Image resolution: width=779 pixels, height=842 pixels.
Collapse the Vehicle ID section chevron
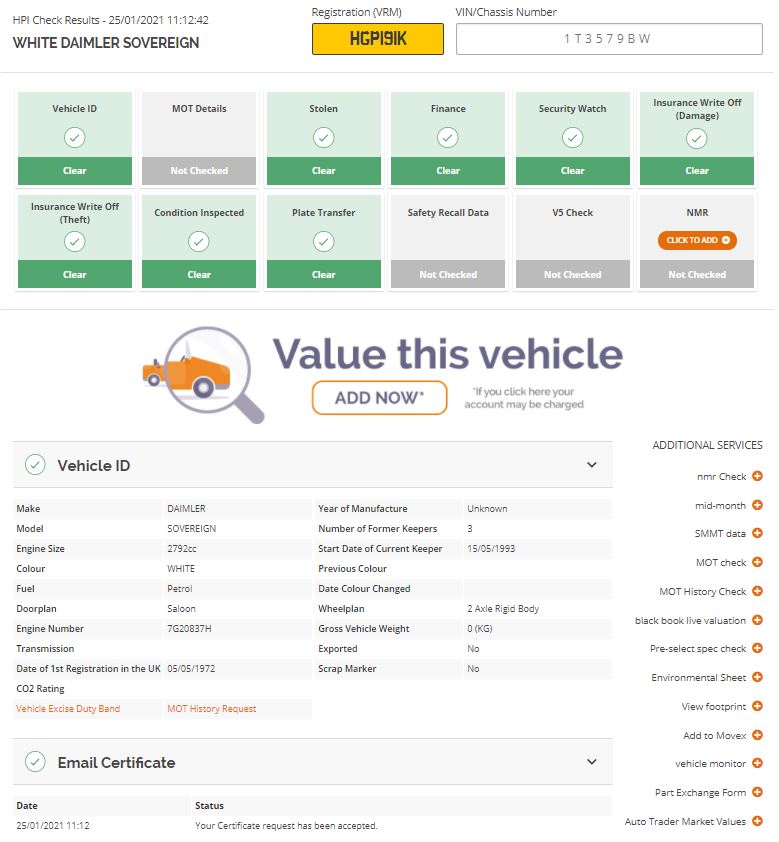[x=592, y=464]
